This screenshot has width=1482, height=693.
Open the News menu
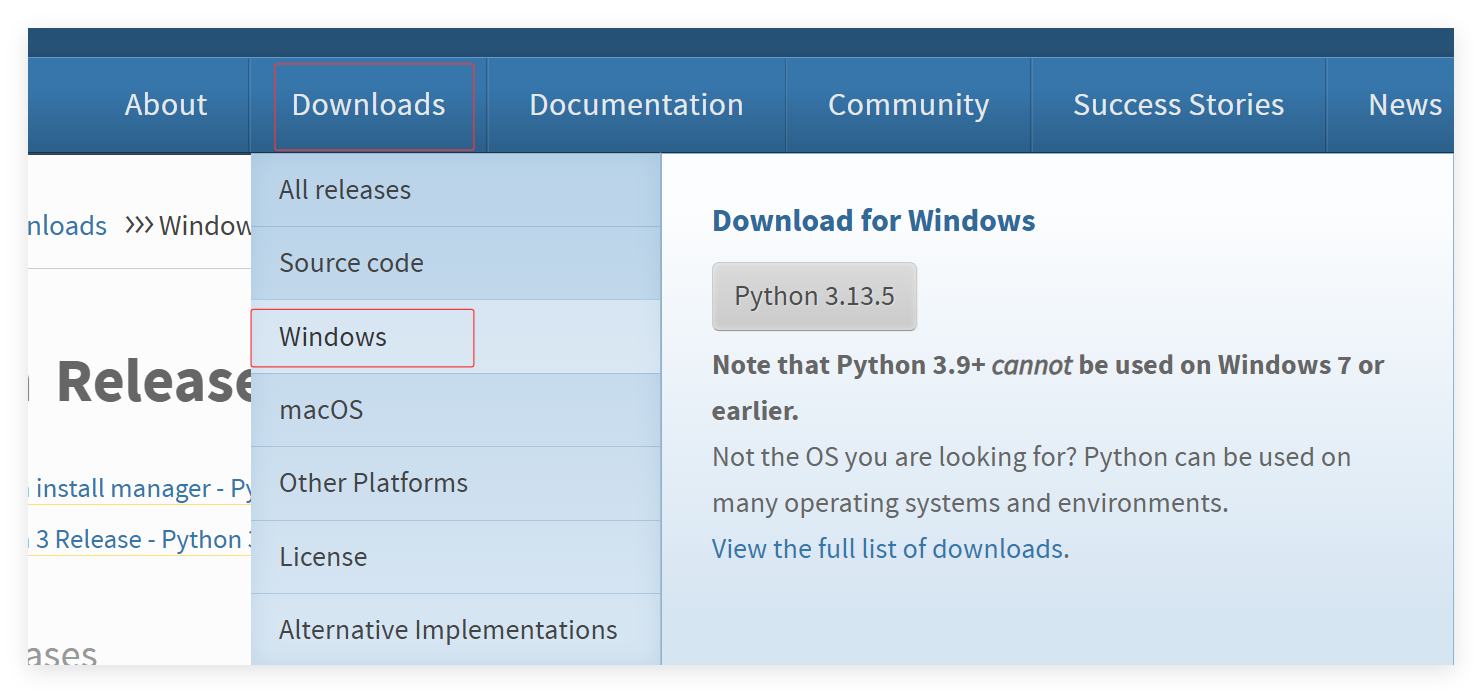(1404, 105)
